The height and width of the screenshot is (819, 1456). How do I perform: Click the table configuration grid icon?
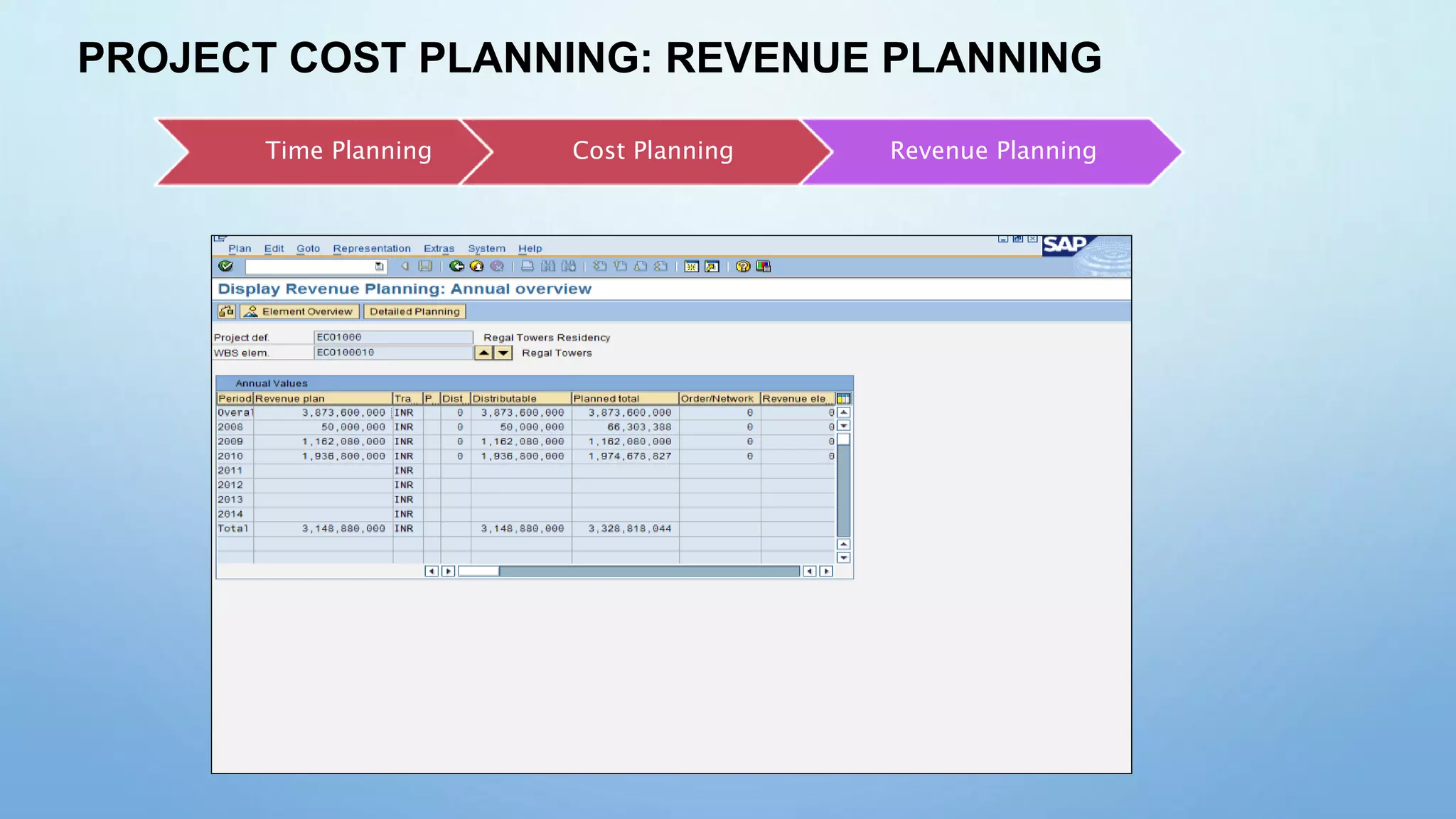coord(843,399)
